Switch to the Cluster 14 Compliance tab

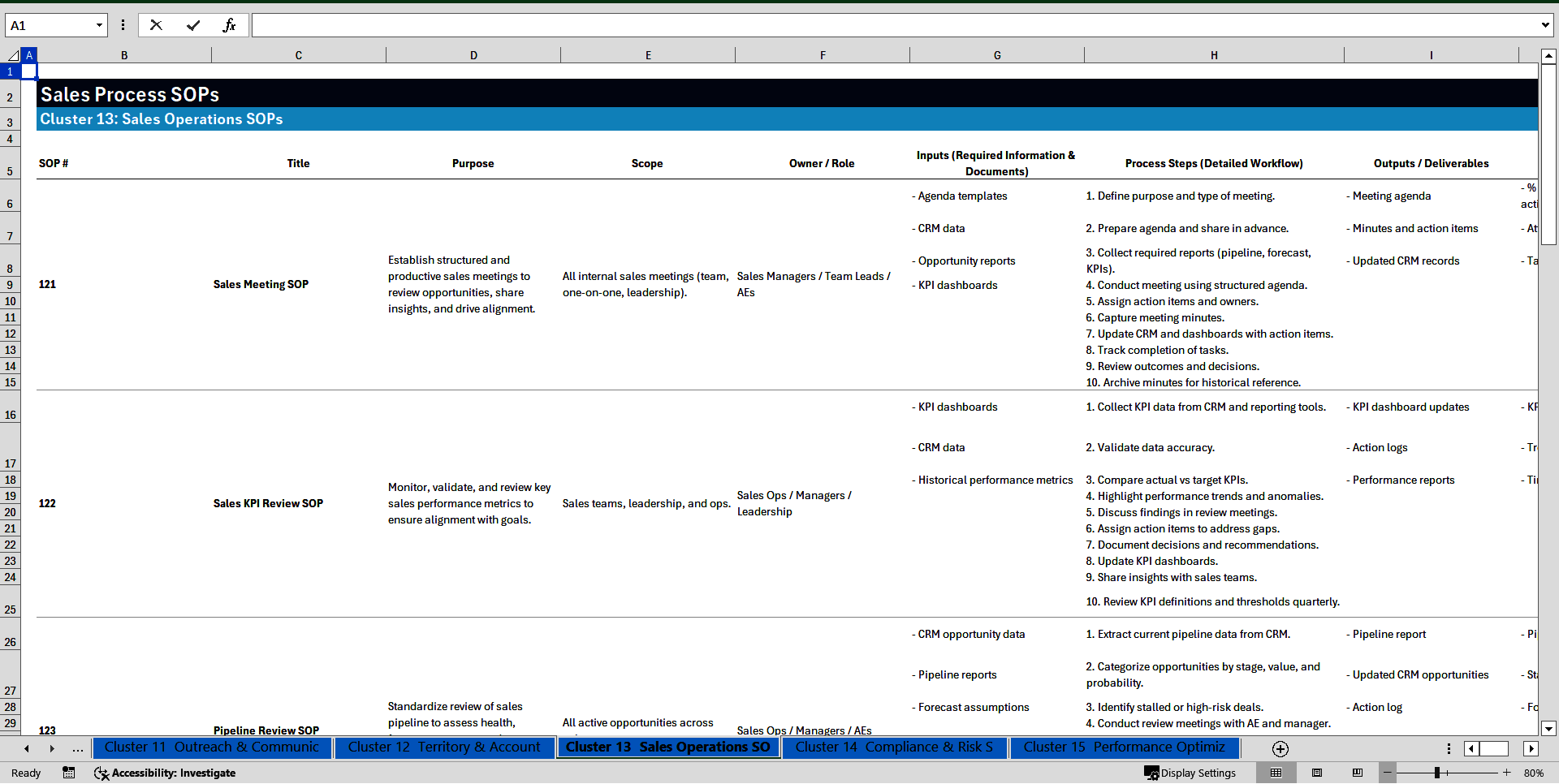coord(894,747)
